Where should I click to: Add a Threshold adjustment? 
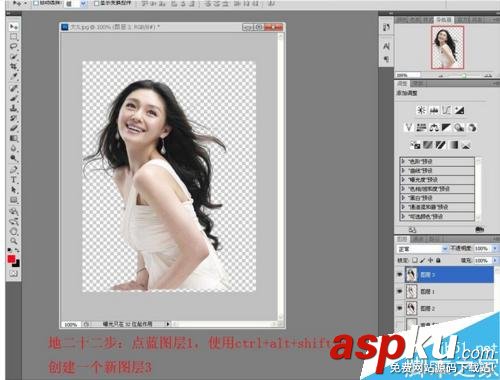pos(441,145)
